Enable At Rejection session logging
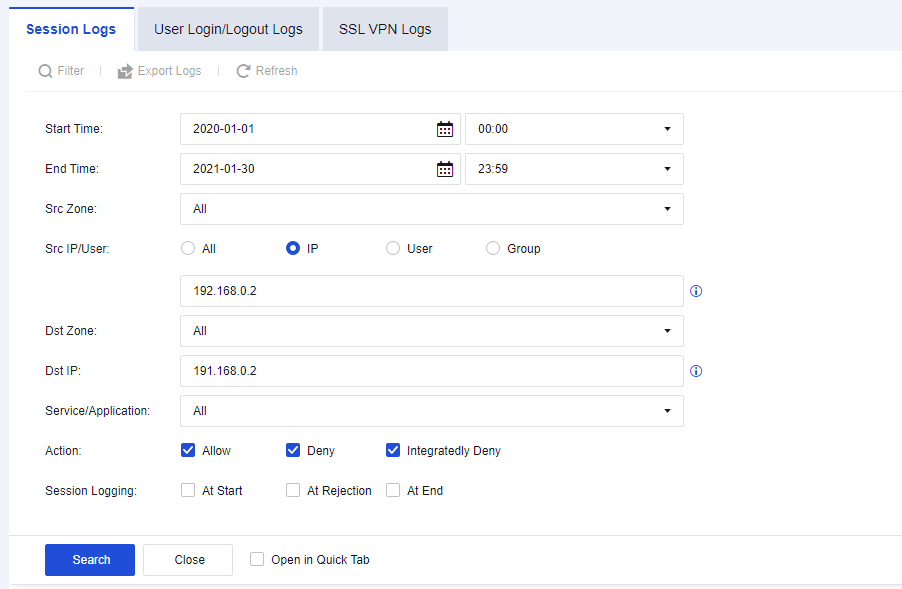The image size is (902, 589). pyautogui.click(x=293, y=490)
